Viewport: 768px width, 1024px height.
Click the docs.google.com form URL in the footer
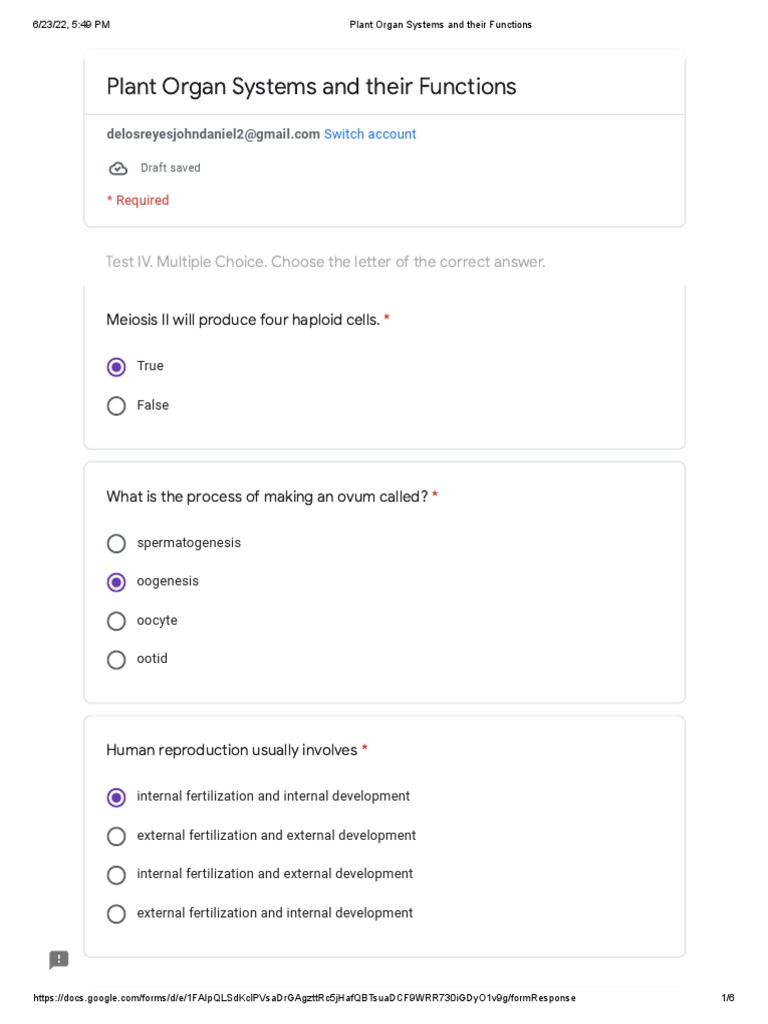[x=305, y=999]
